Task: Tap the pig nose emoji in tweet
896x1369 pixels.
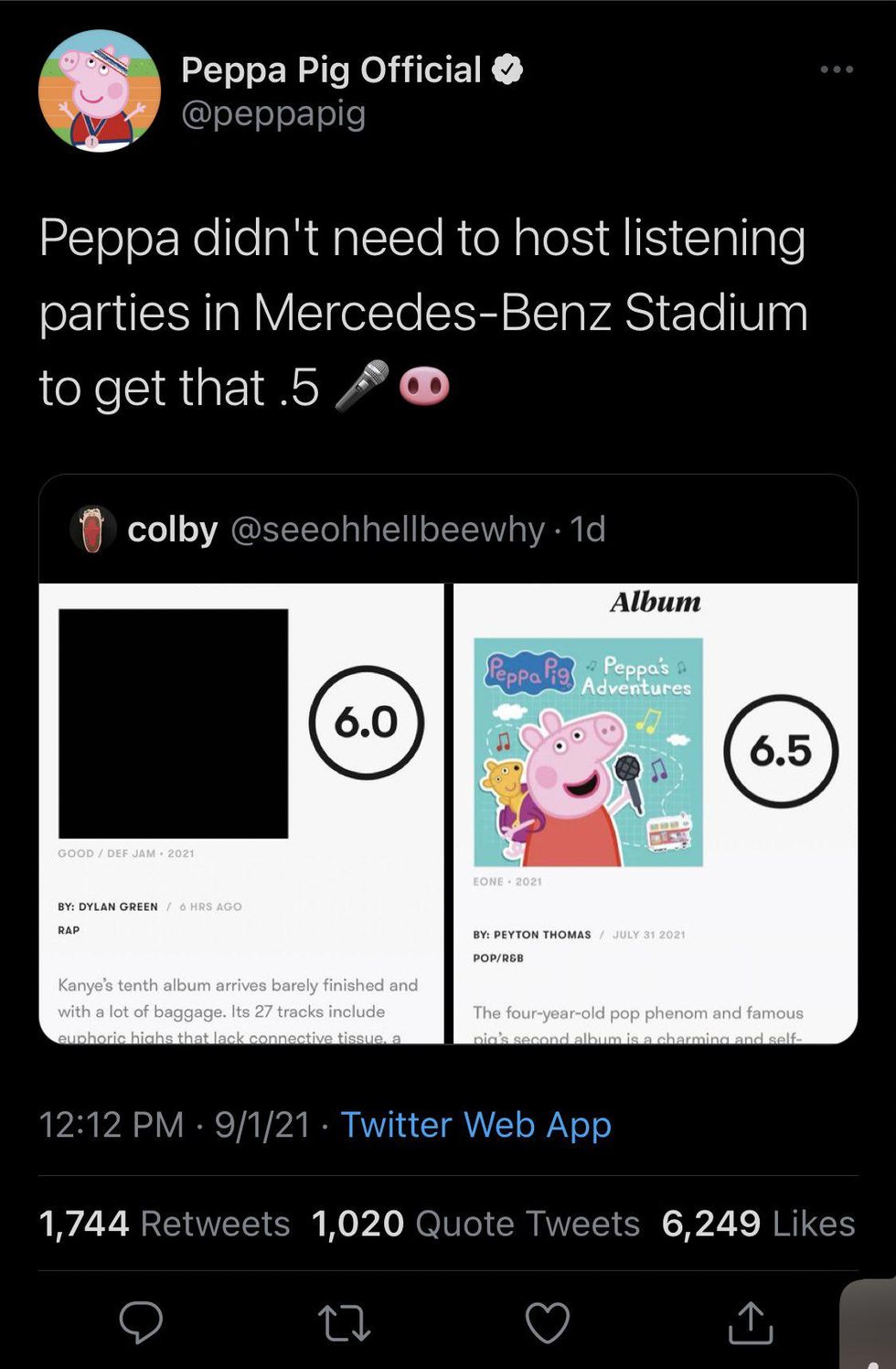Action: [x=424, y=386]
